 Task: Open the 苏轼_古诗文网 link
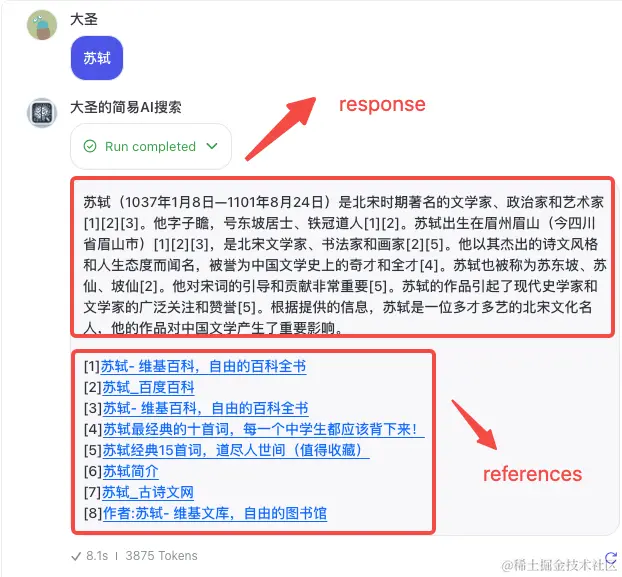[x=148, y=492]
